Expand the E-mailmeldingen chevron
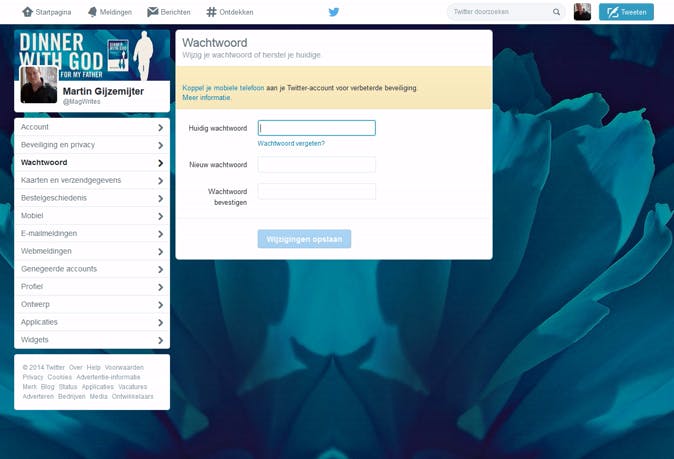674x459 pixels. (x=160, y=234)
